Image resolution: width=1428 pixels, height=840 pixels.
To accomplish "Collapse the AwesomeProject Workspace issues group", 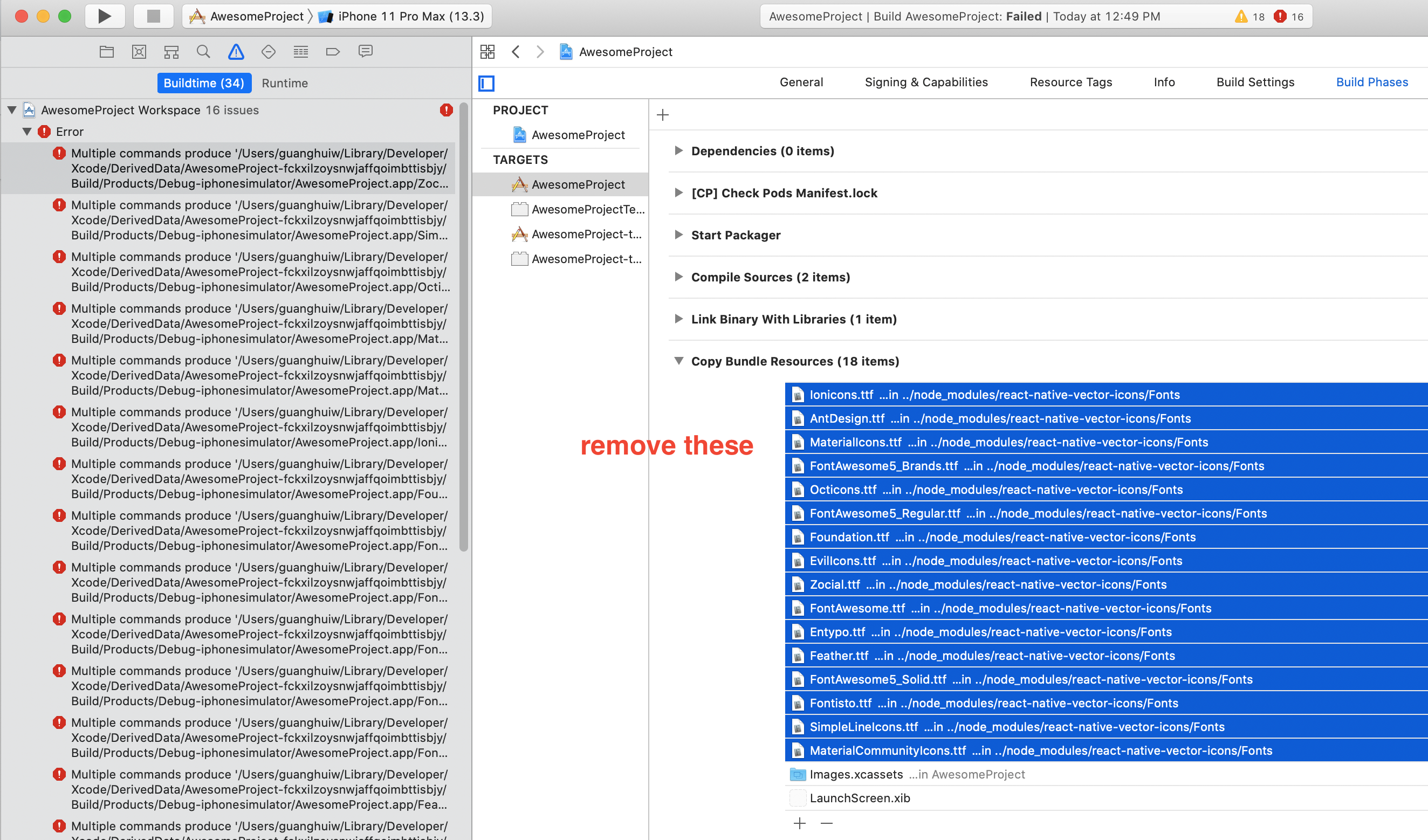I will [x=12, y=110].
